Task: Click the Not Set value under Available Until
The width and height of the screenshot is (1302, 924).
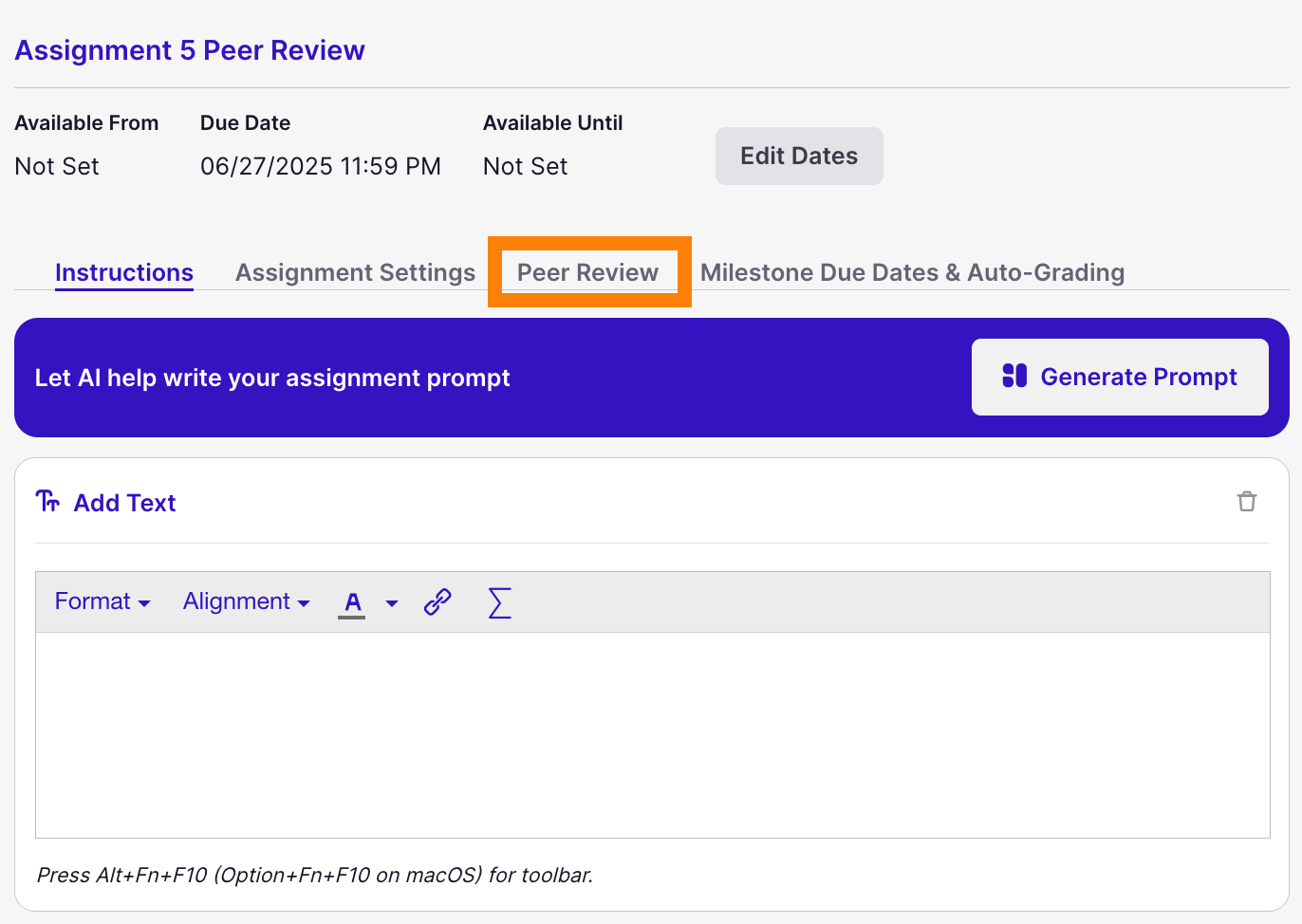Action: (x=525, y=166)
